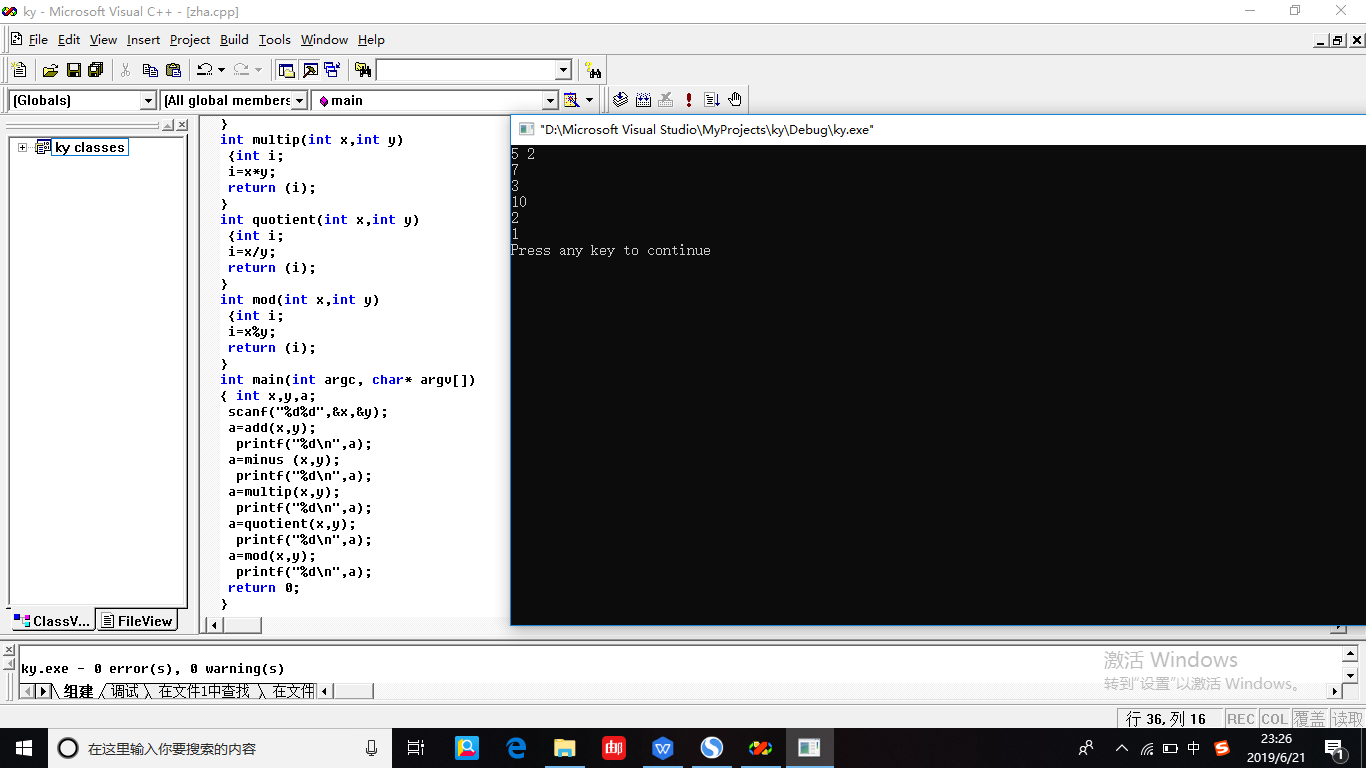Click the Build icon in build toolbar

point(643,100)
